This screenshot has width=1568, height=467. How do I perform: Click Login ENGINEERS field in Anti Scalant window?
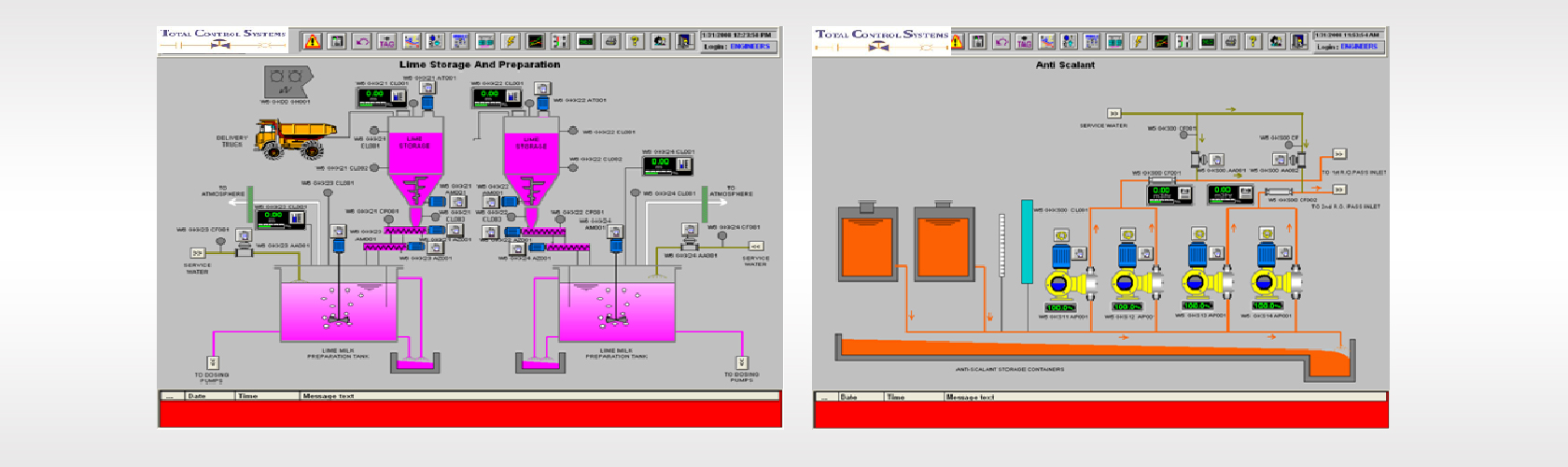click(1348, 46)
